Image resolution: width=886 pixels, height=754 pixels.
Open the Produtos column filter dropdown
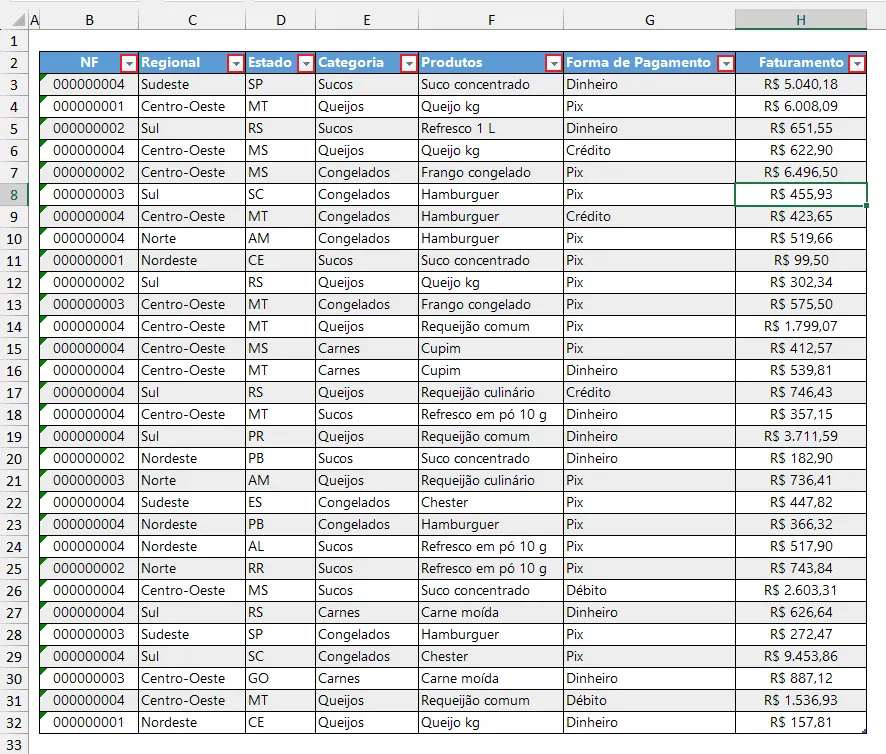pos(554,63)
